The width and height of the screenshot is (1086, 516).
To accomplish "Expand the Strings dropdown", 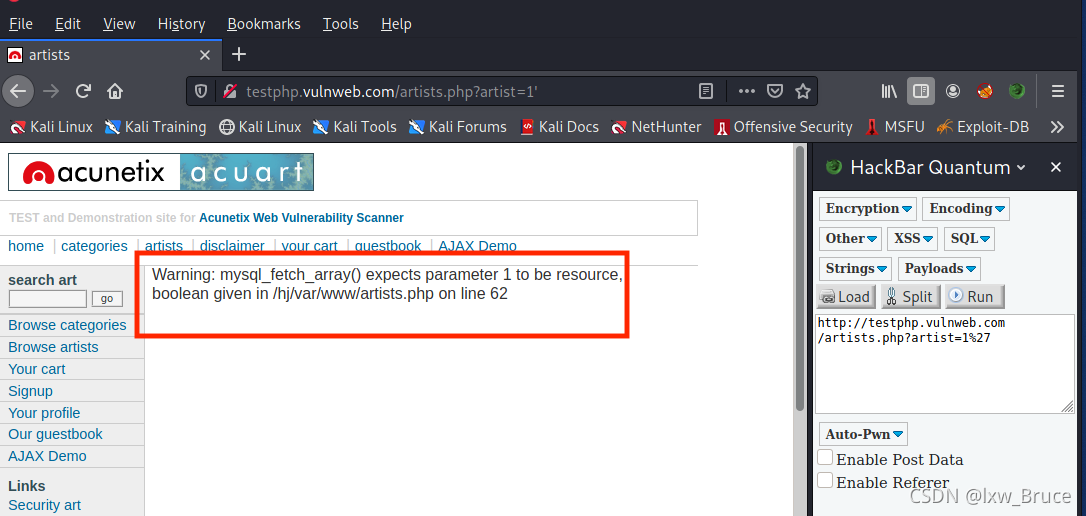I will (x=855, y=268).
